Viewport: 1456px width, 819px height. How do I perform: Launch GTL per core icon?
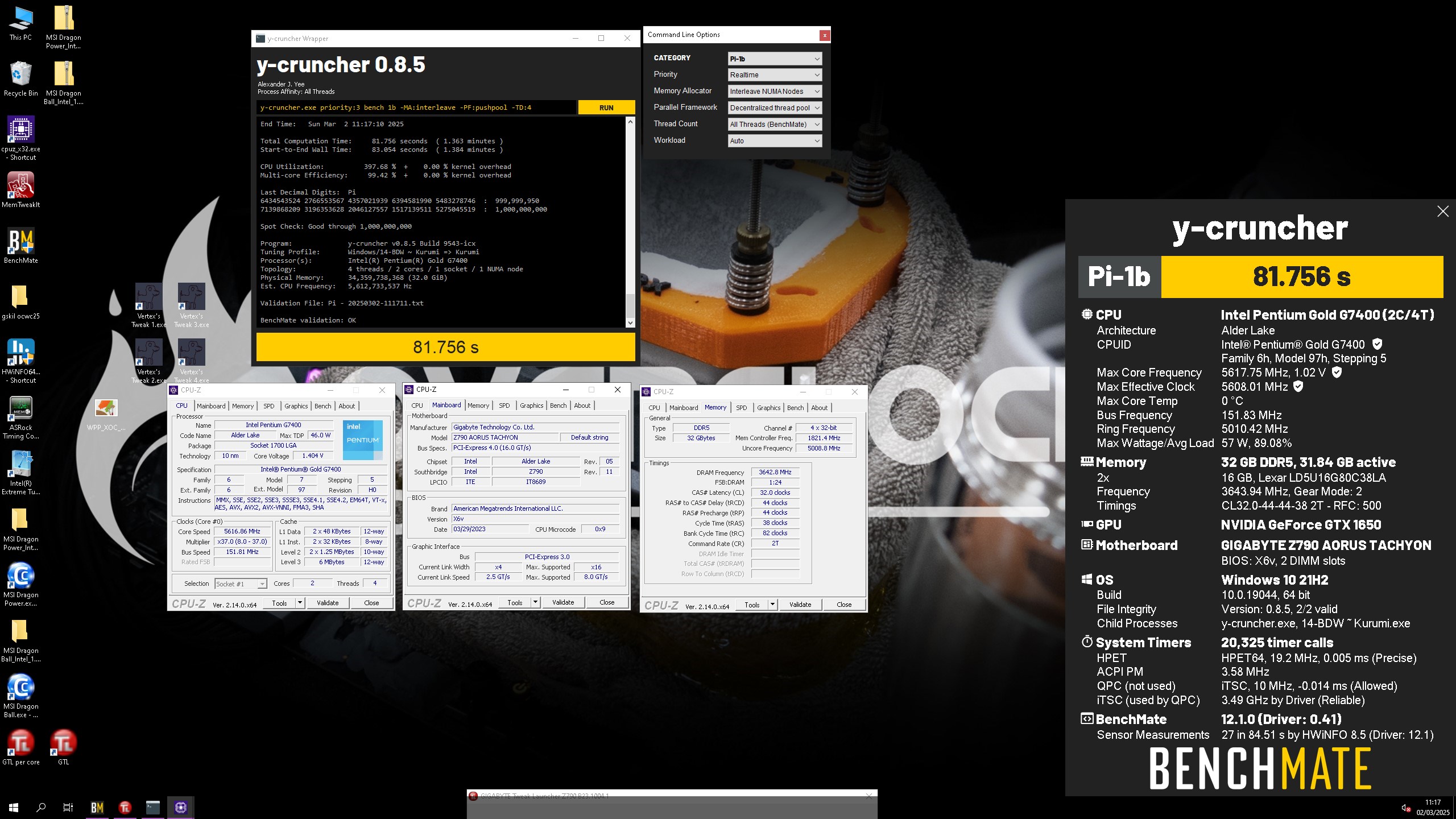(x=20, y=747)
